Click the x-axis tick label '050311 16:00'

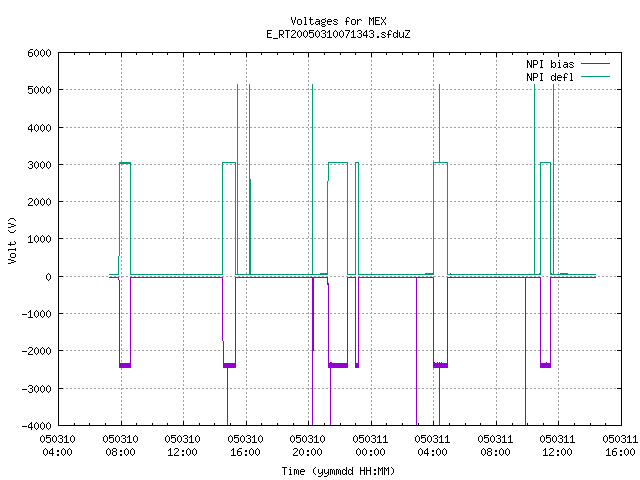pos(620,446)
